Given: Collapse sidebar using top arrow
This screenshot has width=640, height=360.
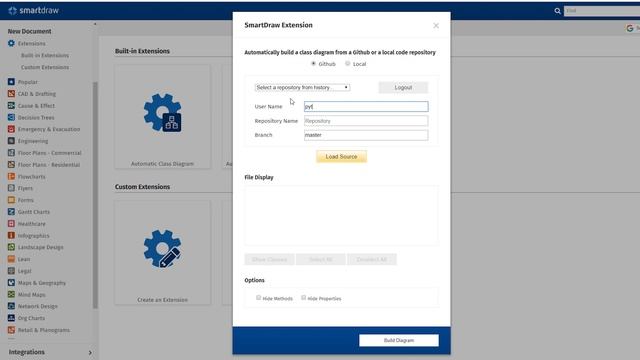Looking at the screenshot, I should pyautogui.click(x=95, y=24).
